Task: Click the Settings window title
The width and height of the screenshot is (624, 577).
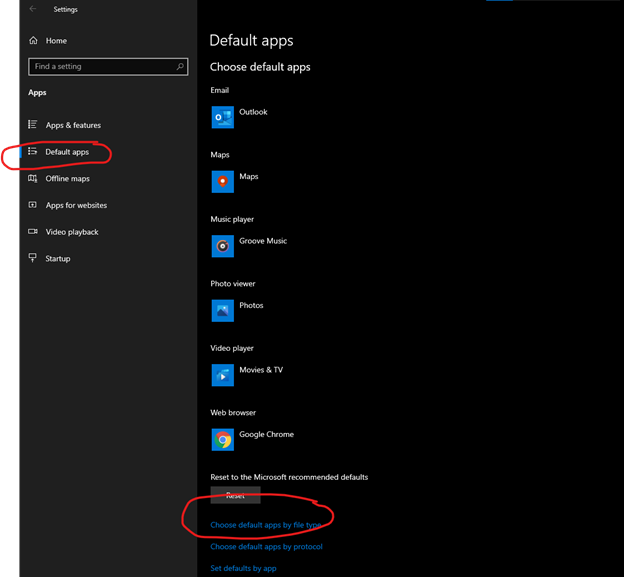Action: [66, 9]
